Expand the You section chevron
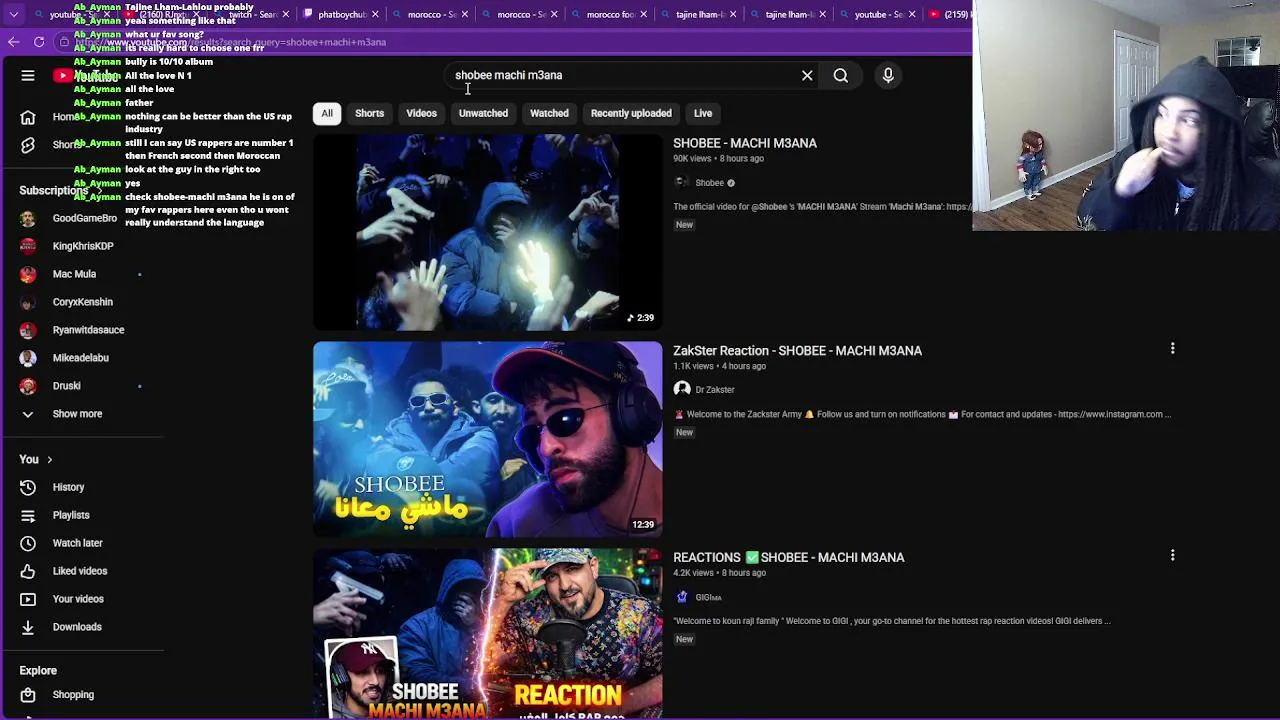This screenshot has height=720, width=1280. click(x=49, y=460)
